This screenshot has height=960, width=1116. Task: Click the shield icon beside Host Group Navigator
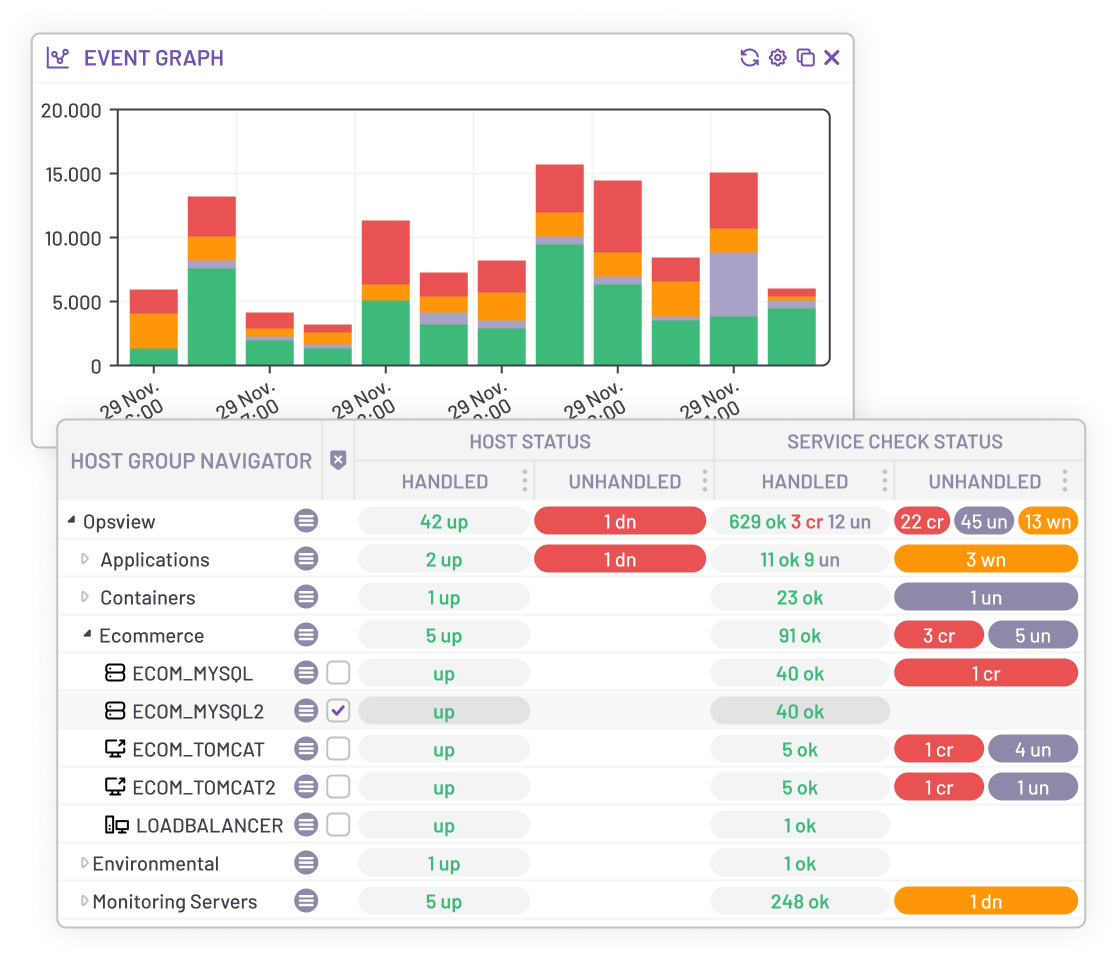click(338, 461)
